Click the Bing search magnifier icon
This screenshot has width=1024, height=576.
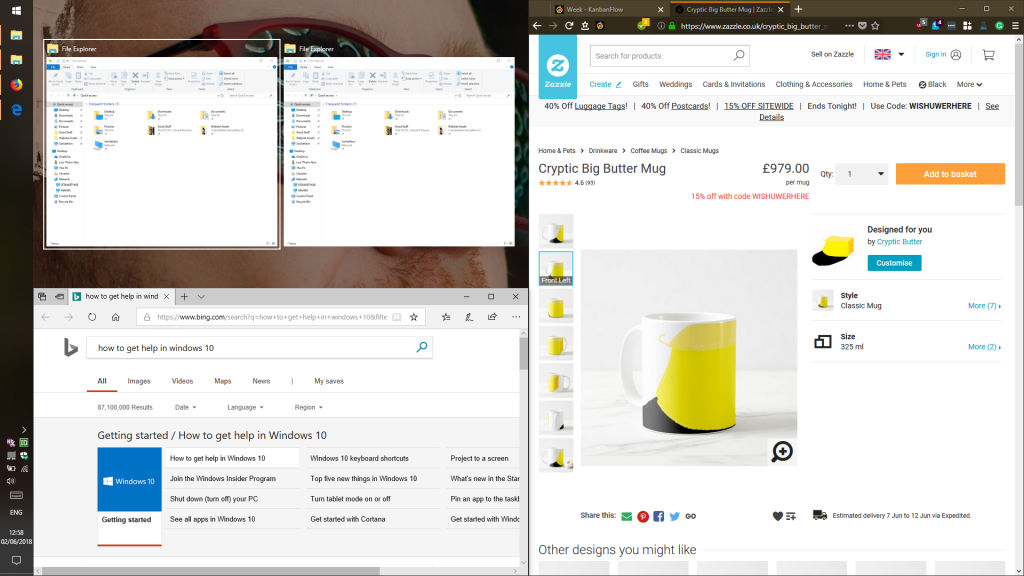point(422,347)
